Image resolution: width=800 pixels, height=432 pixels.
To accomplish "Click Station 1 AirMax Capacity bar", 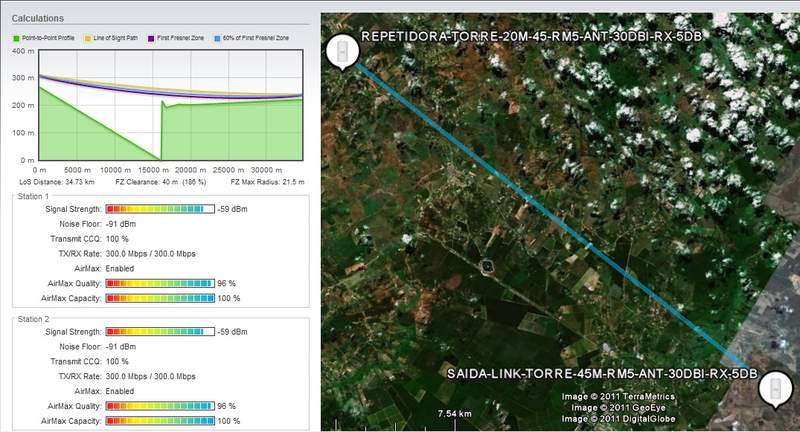I will coord(160,298).
